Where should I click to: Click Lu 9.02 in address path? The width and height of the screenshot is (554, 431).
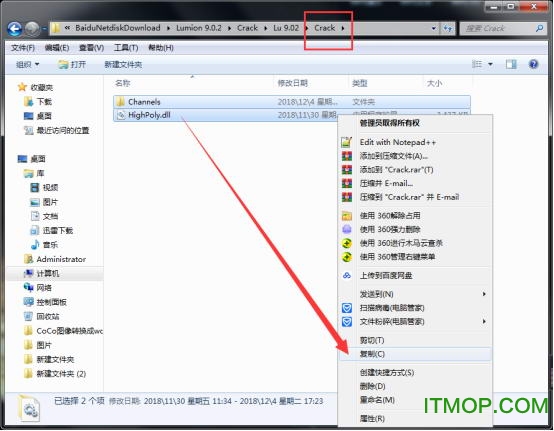tap(286, 28)
